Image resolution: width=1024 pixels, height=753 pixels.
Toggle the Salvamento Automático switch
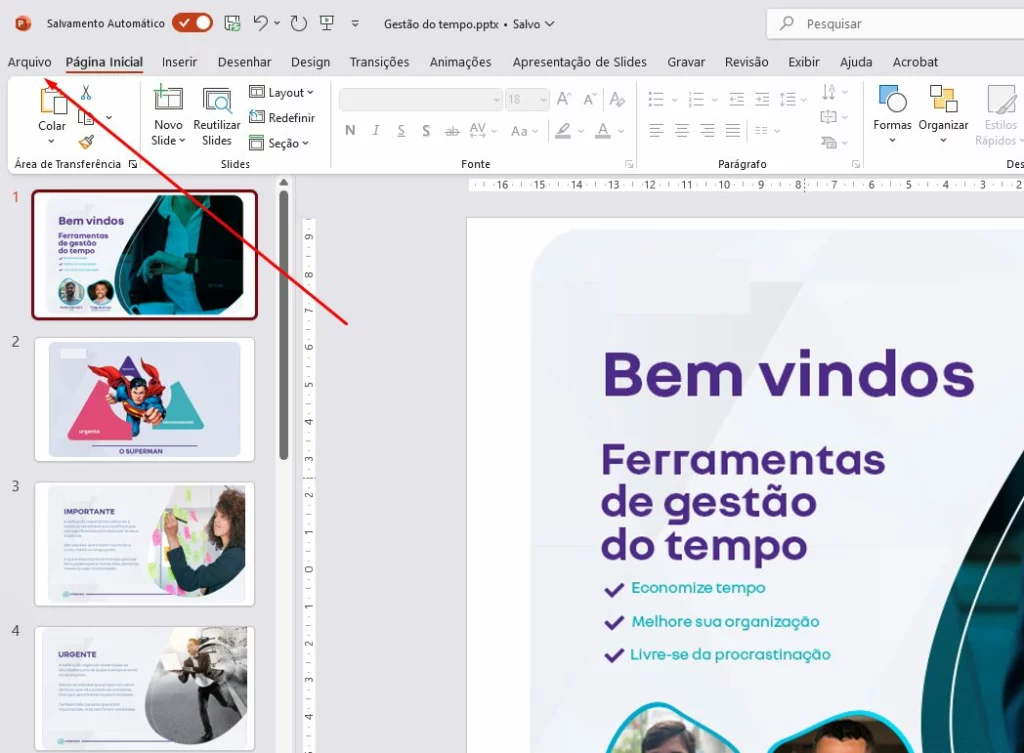point(192,23)
